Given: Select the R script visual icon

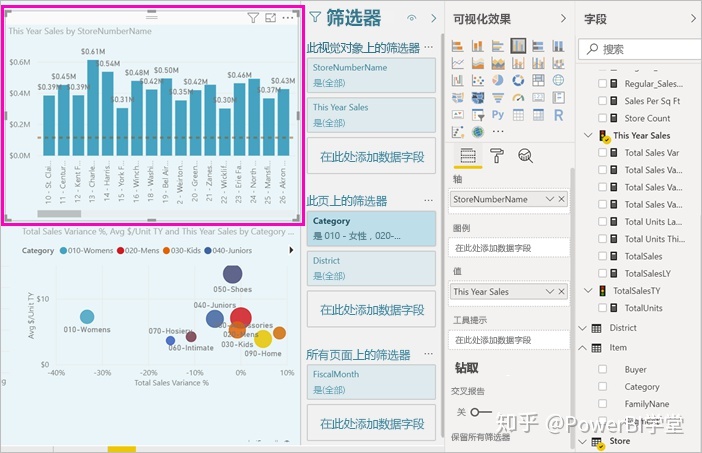Looking at the screenshot, I should point(558,115).
